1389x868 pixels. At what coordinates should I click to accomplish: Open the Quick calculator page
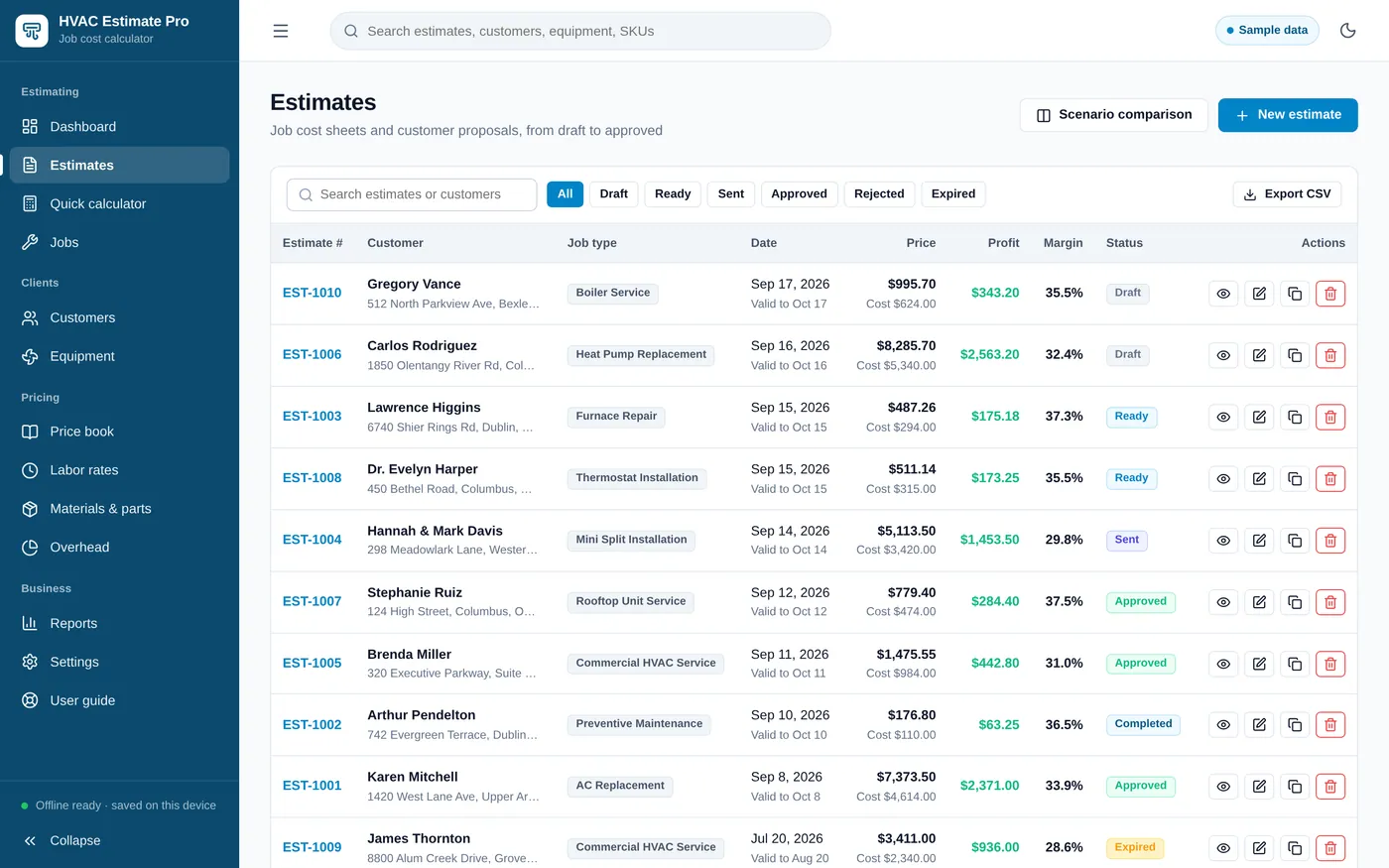pos(119,203)
